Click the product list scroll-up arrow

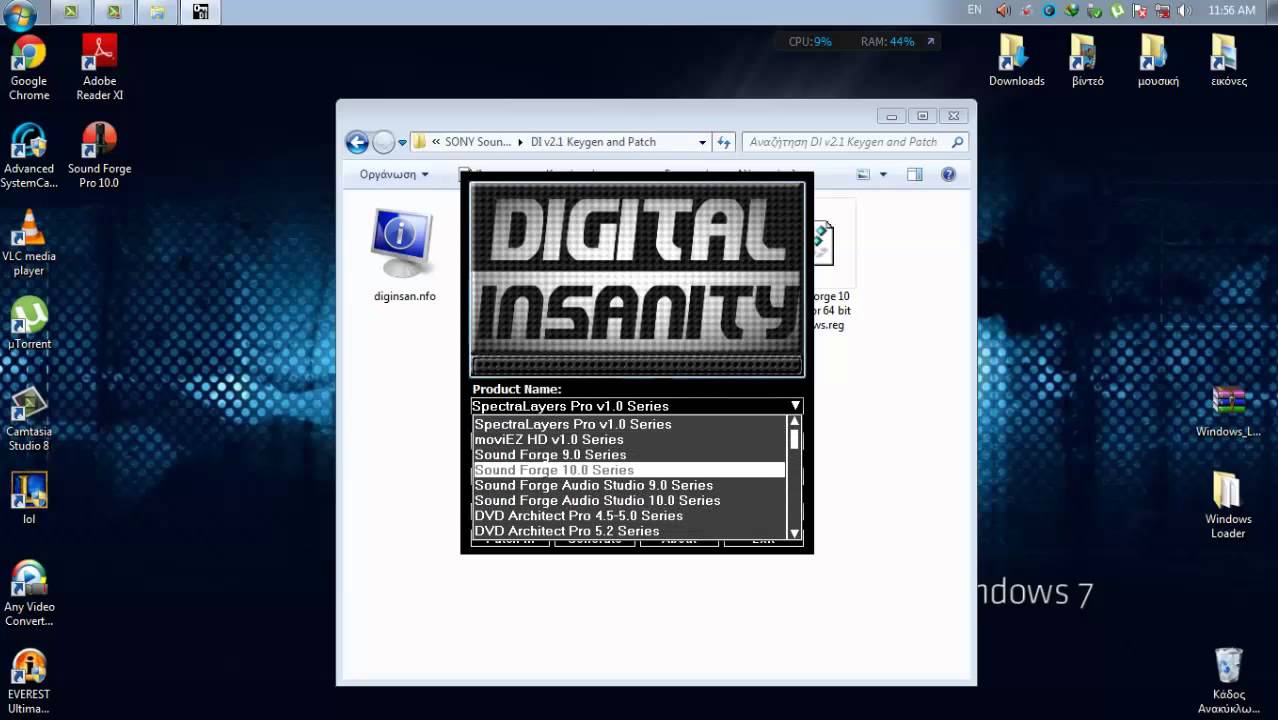(795, 422)
